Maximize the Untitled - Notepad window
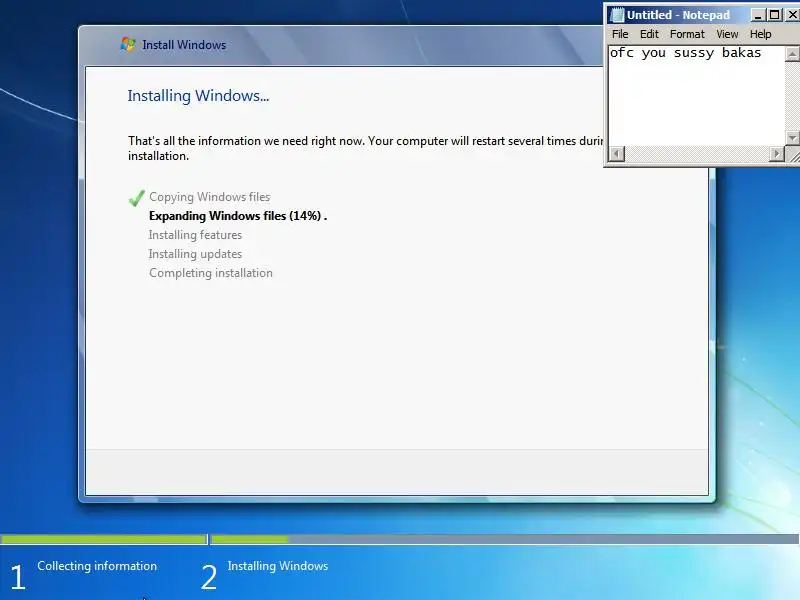Image resolution: width=800 pixels, height=600 pixels. pyautogui.click(x=774, y=15)
